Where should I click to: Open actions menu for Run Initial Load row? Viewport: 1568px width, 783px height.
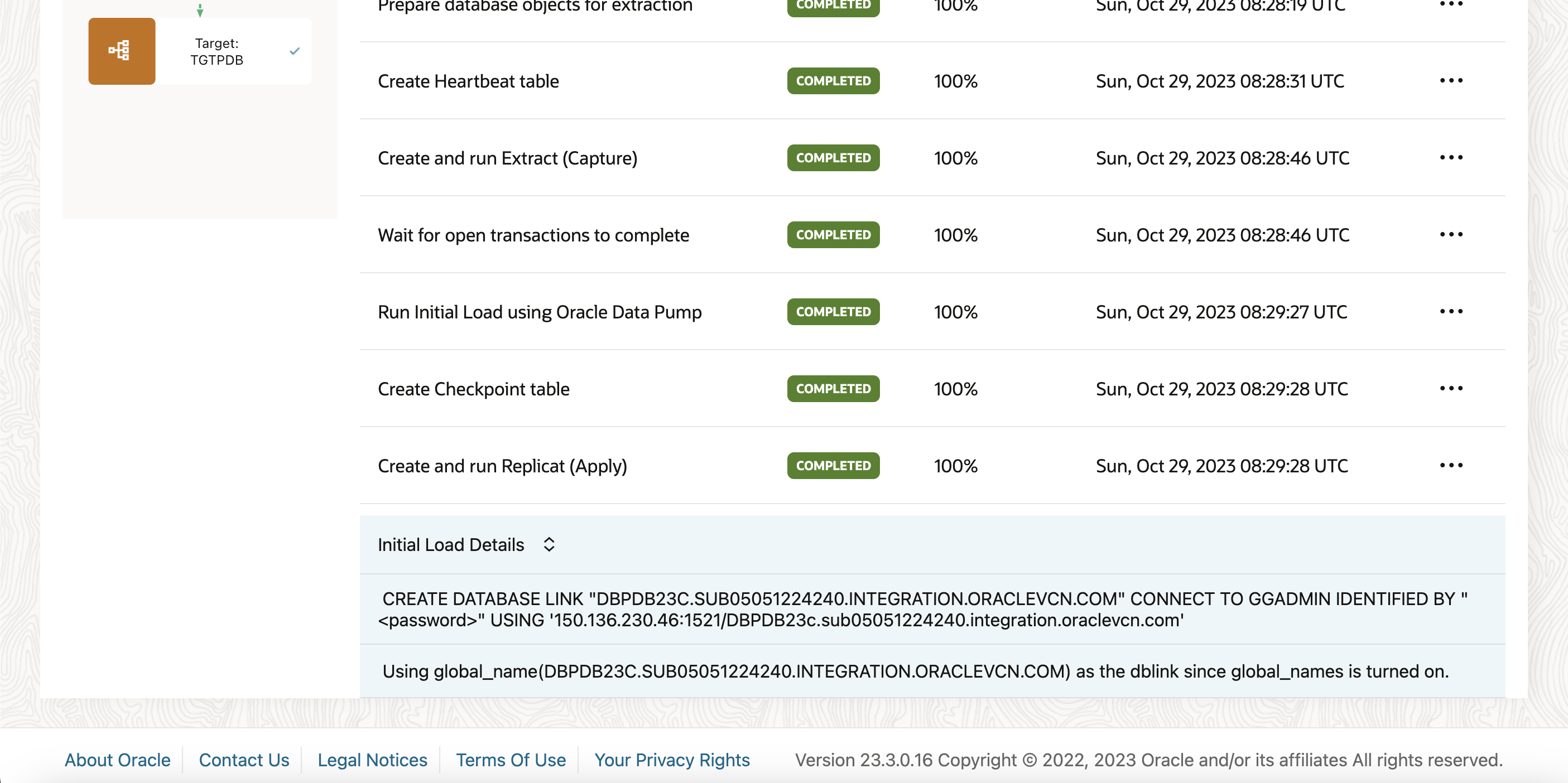coord(1450,312)
